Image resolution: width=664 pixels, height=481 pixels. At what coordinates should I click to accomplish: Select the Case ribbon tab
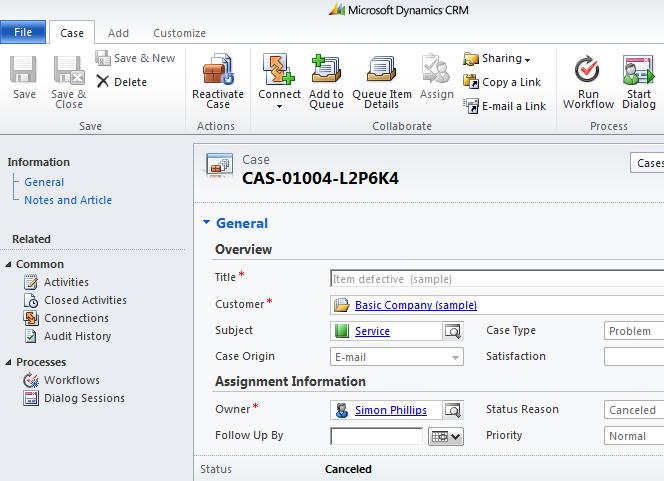[72, 33]
